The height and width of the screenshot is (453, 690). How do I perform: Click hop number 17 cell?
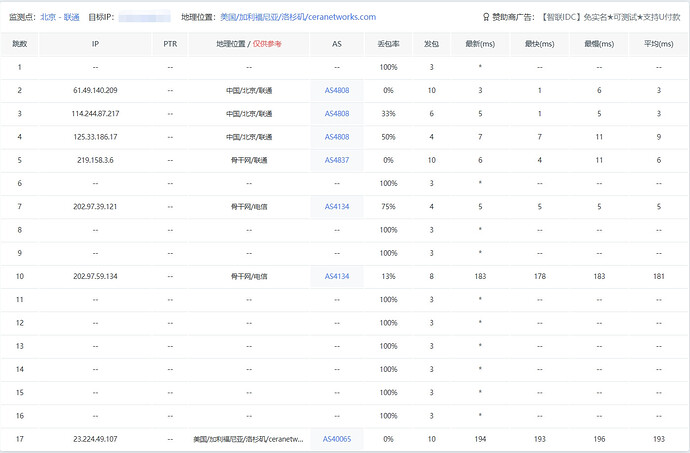coord(20,439)
